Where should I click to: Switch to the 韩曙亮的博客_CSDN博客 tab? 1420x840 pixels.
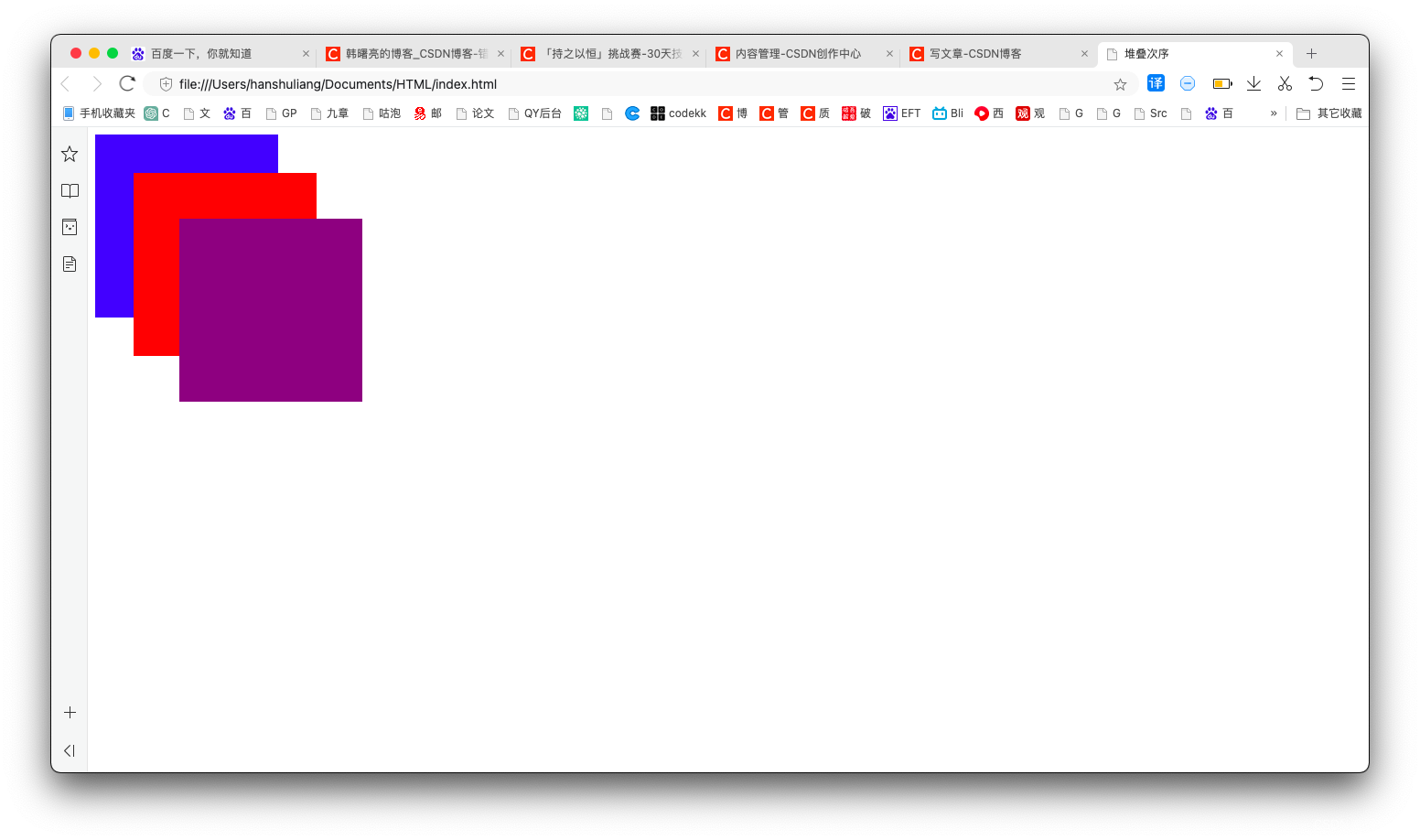click(414, 54)
